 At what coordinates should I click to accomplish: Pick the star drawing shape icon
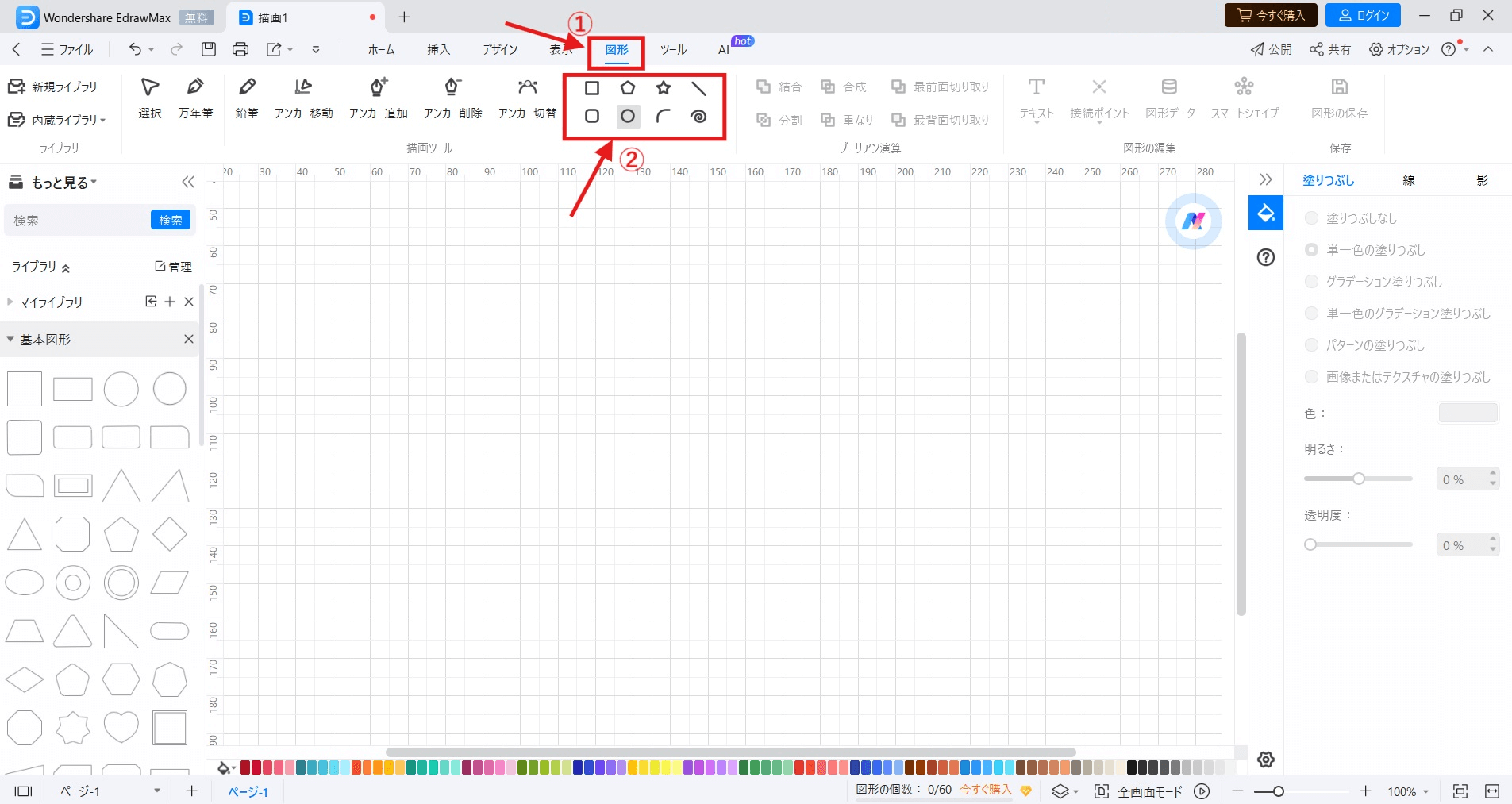664,88
